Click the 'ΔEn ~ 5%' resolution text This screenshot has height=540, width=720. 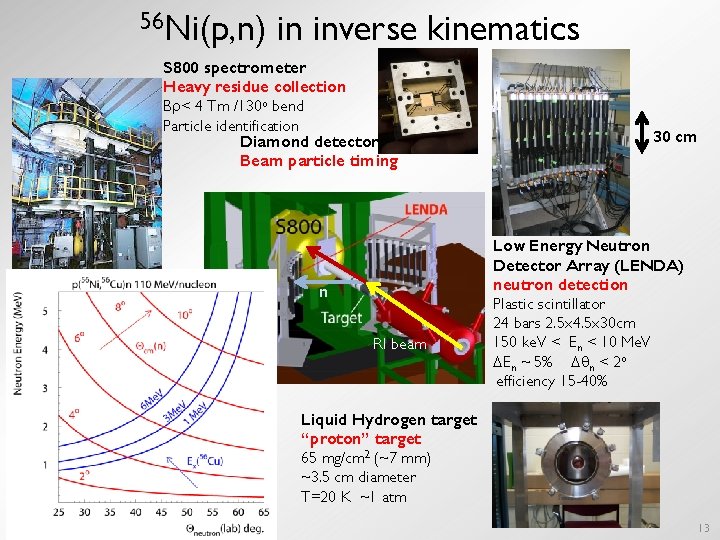523,362
